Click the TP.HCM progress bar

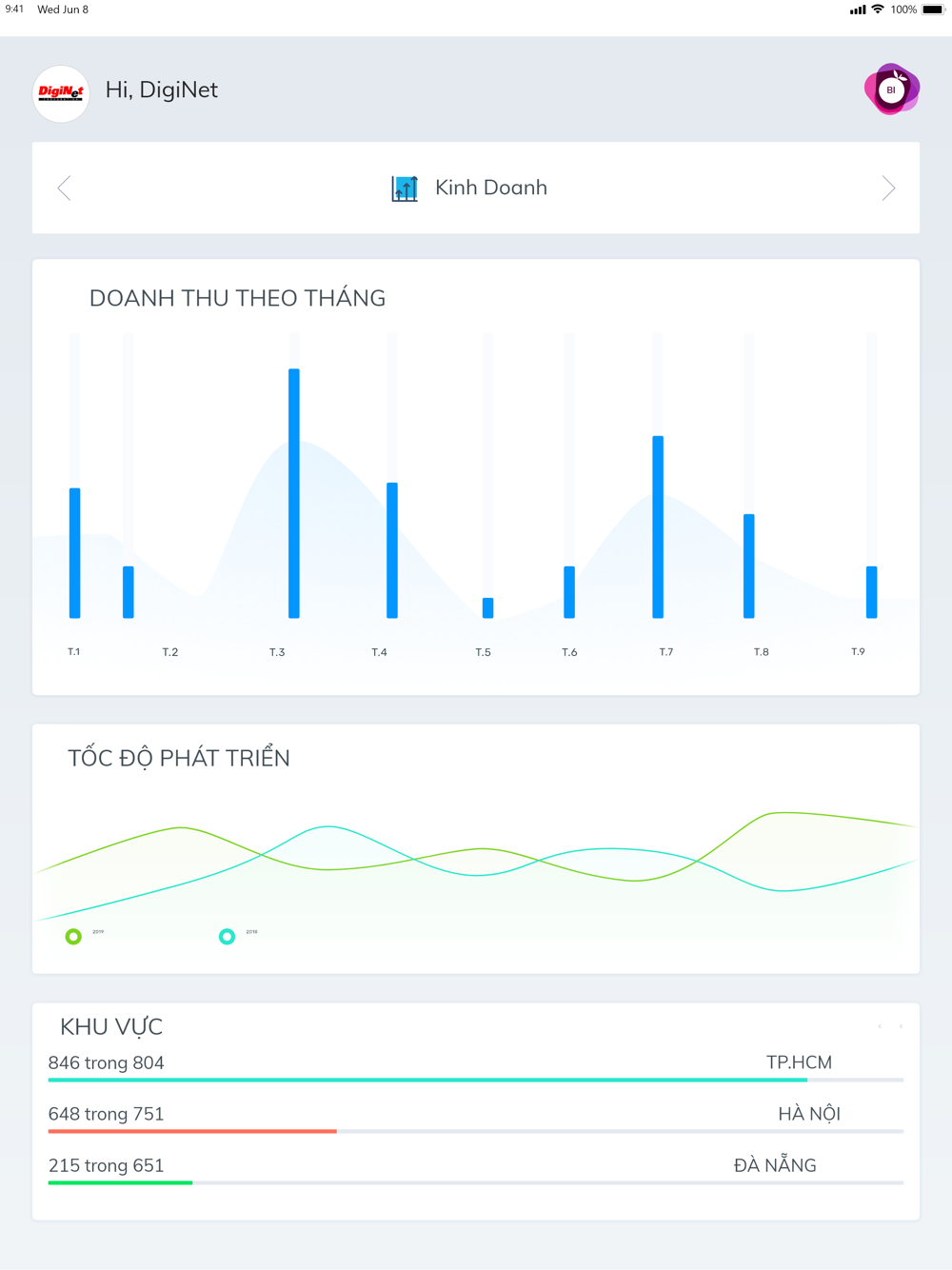[427, 1081]
